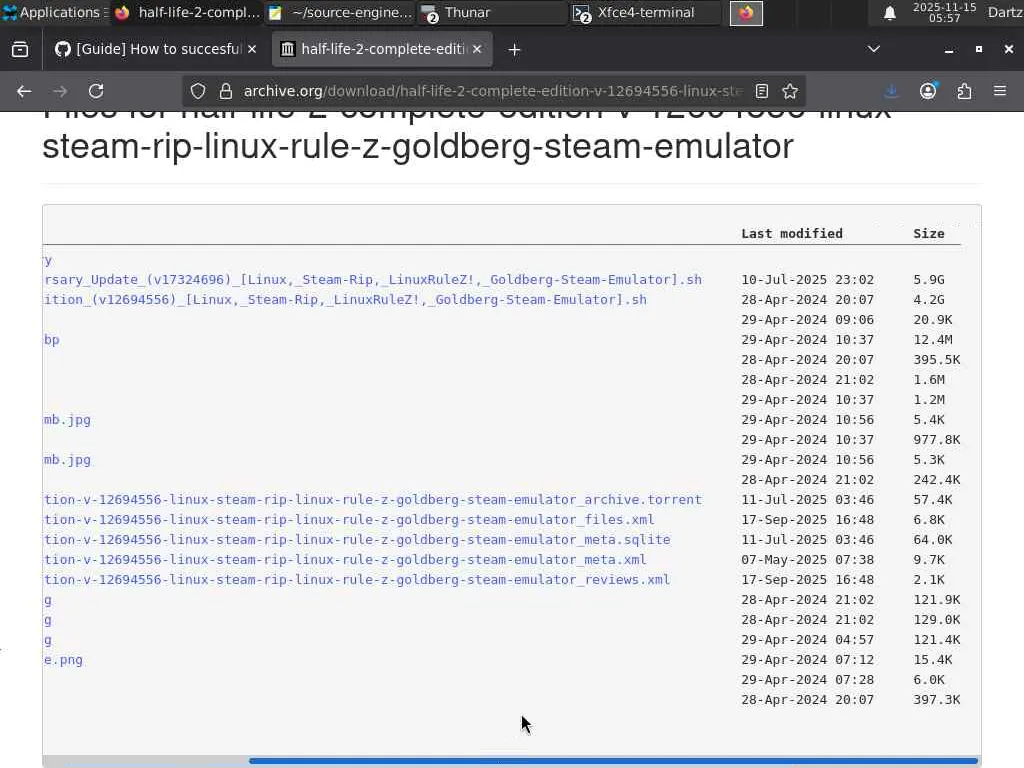Reload the archive.org page
1024x768 pixels.
[x=96, y=91]
